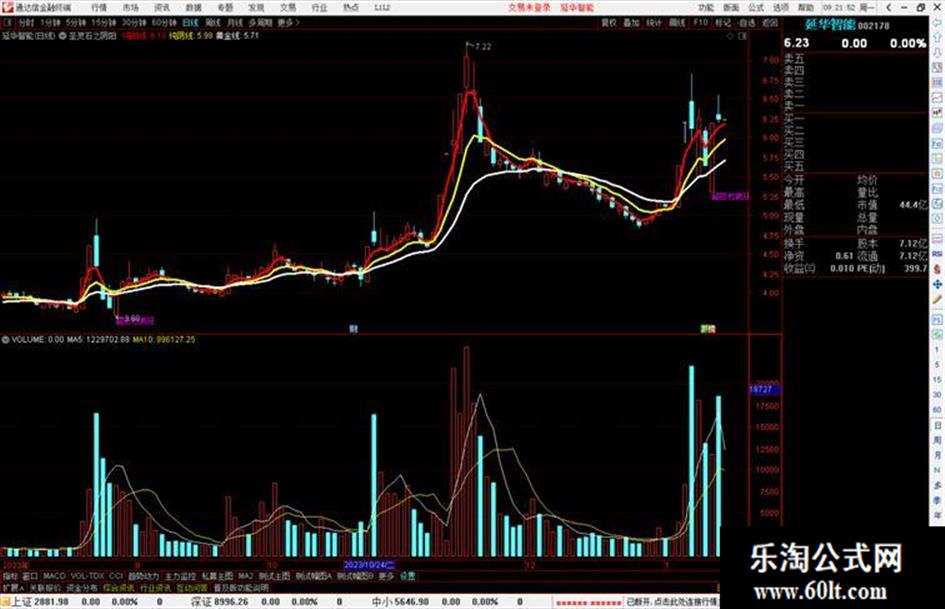Click the 复权 toolbar button
Image resolution: width=945 pixels, height=609 pixels.
point(609,22)
